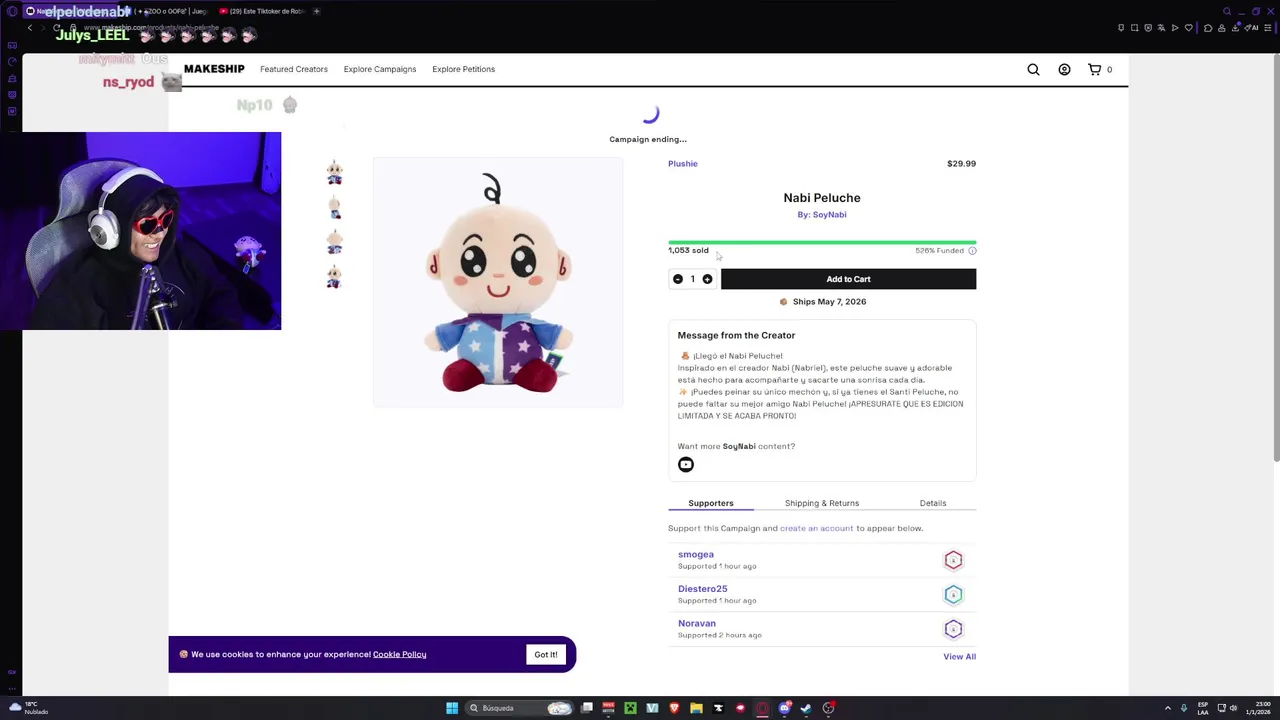Screen dimensions: 1280x720
Task: Open taskbar clock showing 23:00
Action: [x=1259, y=708]
